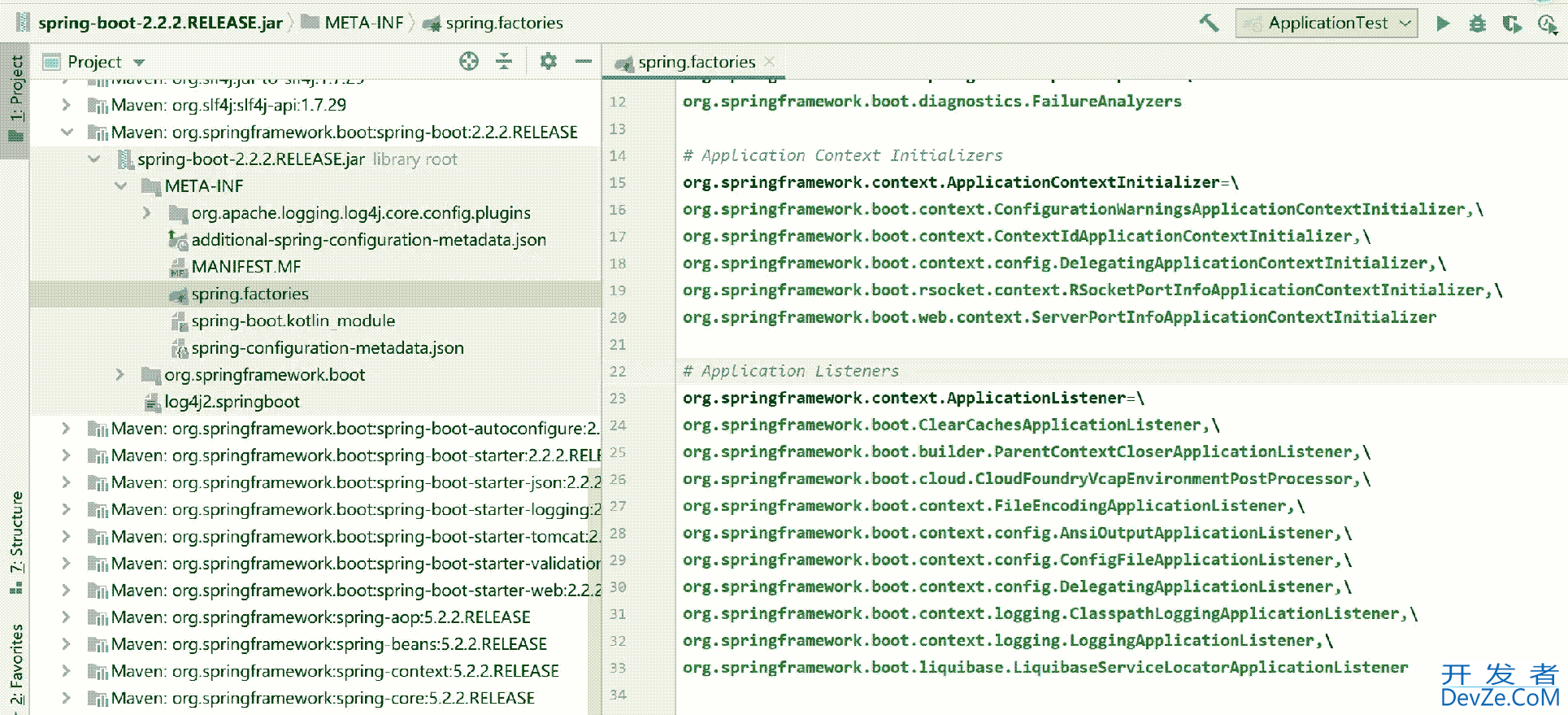The height and width of the screenshot is (715, 1568).
Task: Expand Maven spring-boot-autoconfigure node
Action: click(67, 428)
